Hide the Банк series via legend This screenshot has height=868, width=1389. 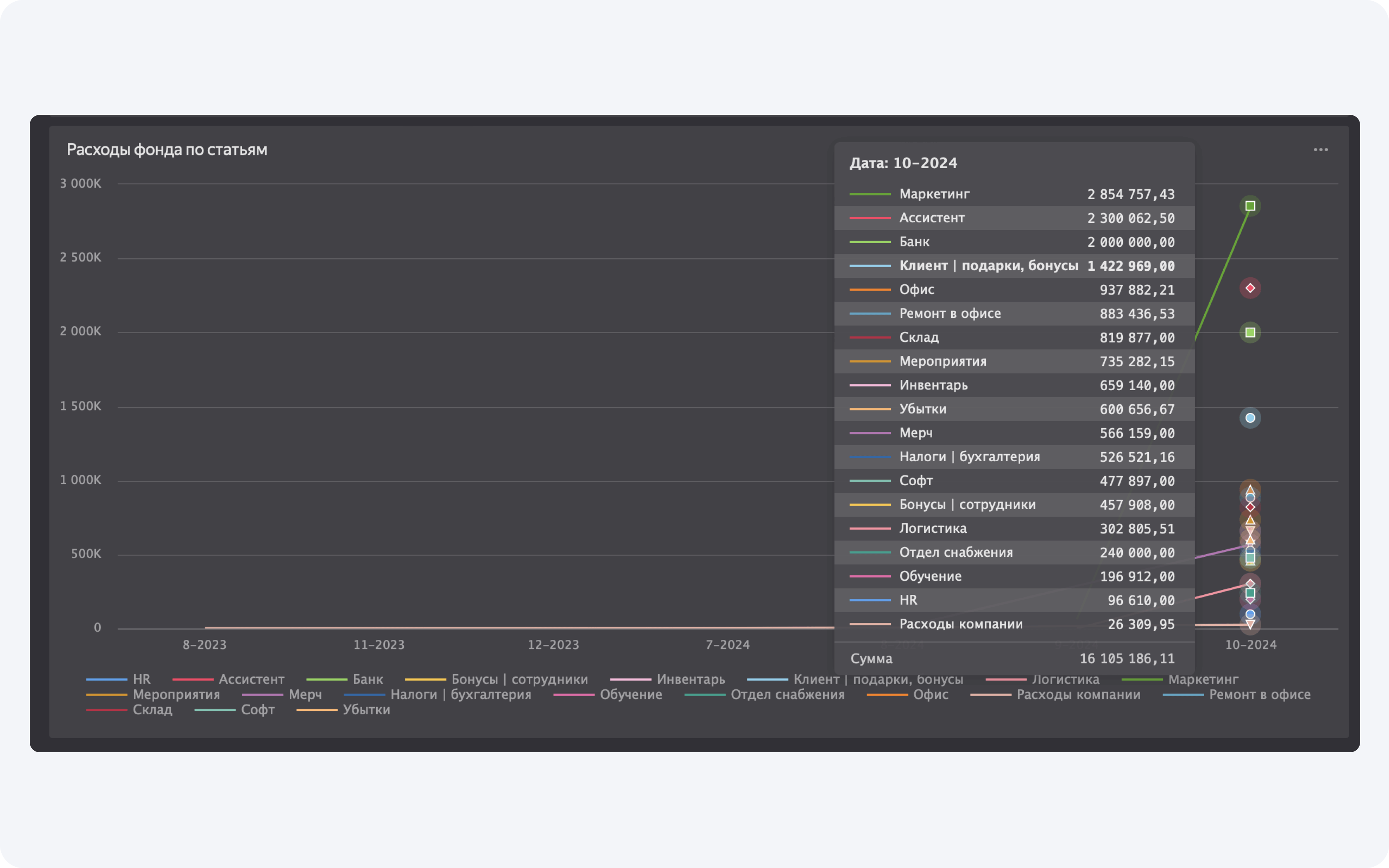coord(368,679)
